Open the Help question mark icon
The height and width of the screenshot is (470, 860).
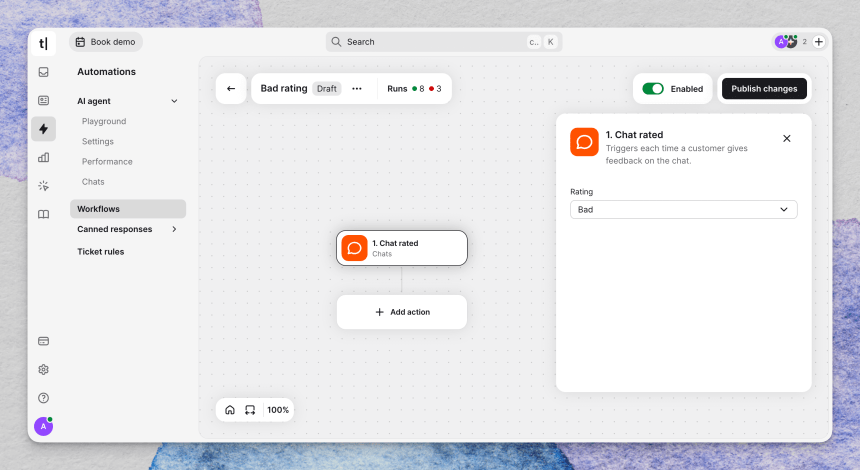(43, 398)
